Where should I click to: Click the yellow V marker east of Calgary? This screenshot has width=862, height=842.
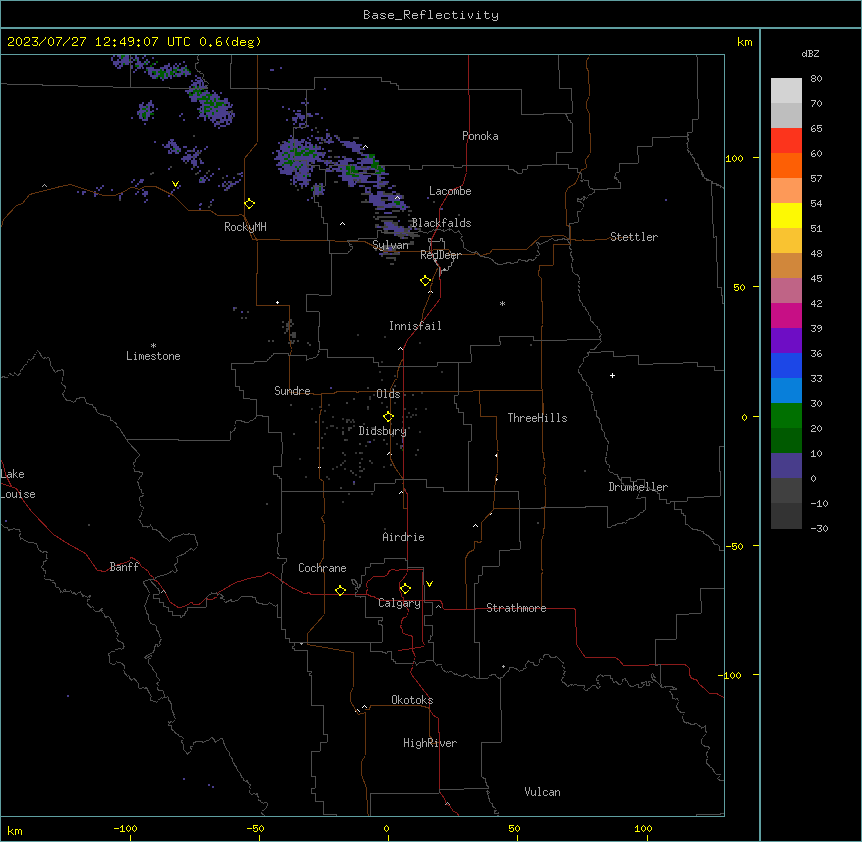click(x=429, y=584)
